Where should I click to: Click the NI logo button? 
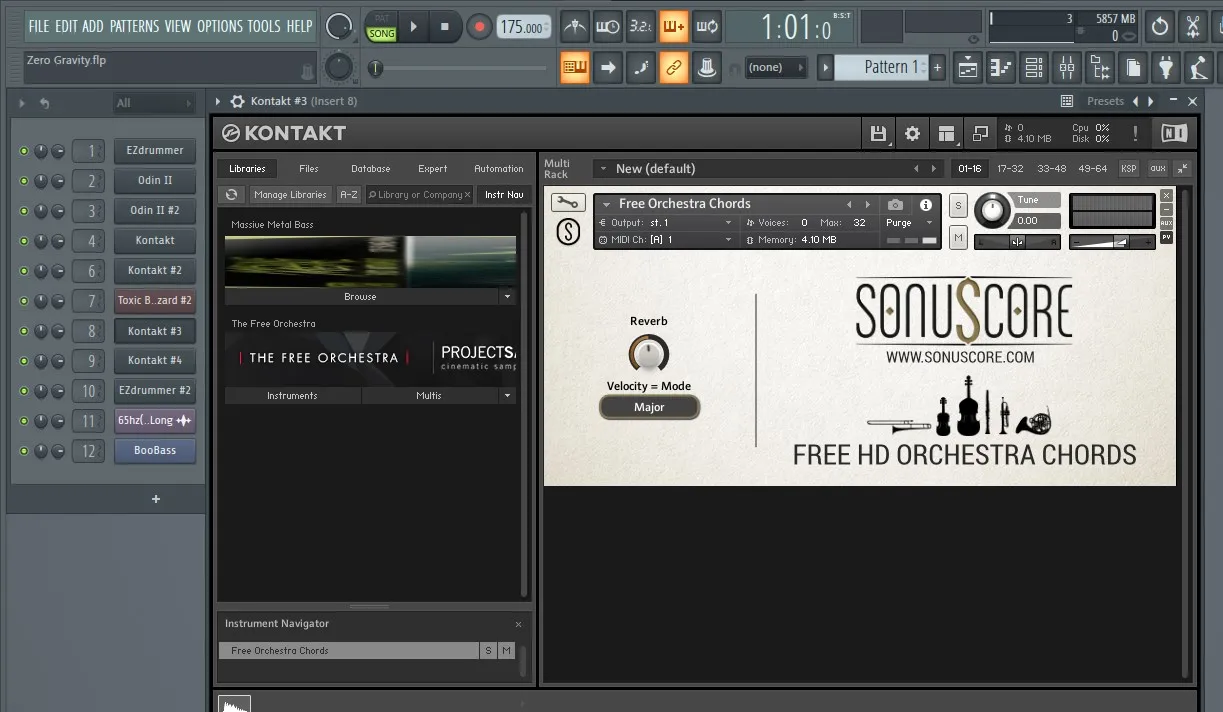click(x=1174, y=133)
